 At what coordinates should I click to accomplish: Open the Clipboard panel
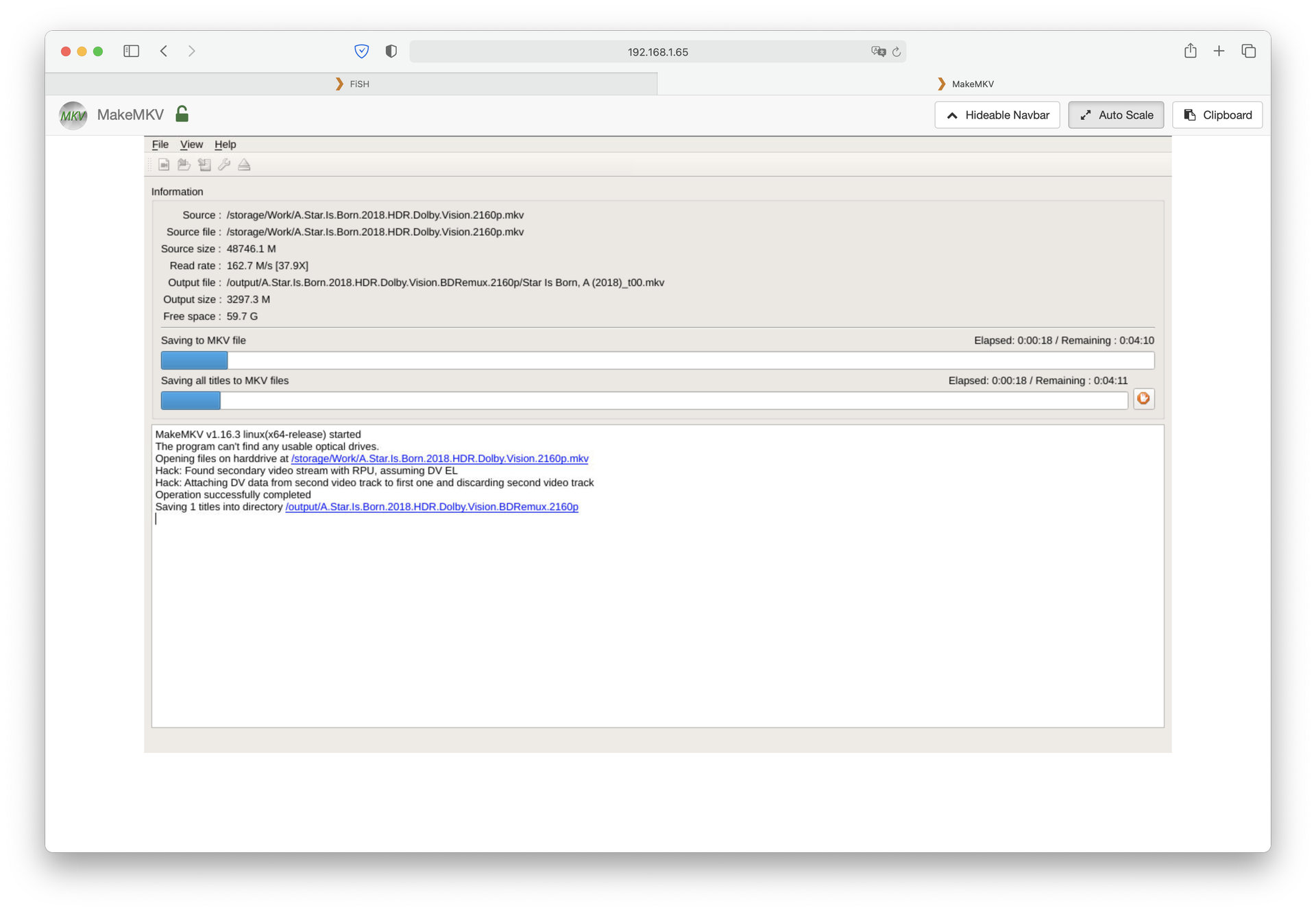(x=1217, y=115)
